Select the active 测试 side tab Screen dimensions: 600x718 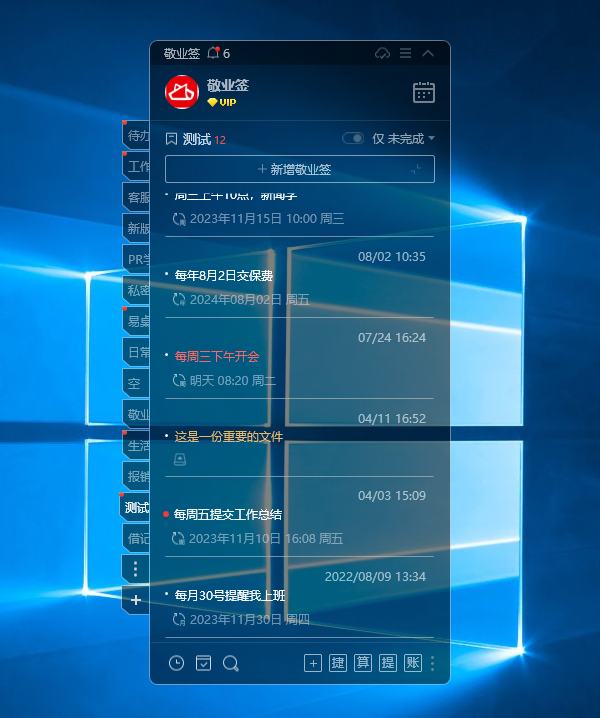coord(135,507)
